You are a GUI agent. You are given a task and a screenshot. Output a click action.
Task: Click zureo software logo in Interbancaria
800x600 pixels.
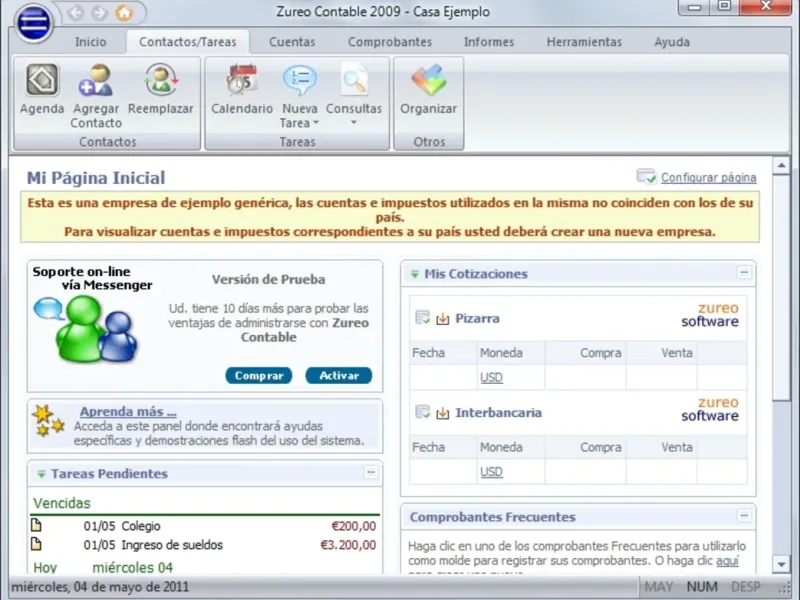click(710, 409)
